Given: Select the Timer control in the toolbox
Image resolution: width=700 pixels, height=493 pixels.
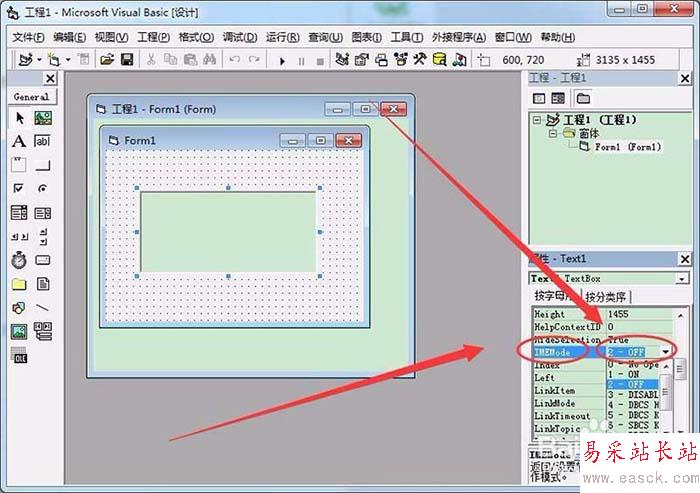Looking at the screenshot, I should point(19,260).
